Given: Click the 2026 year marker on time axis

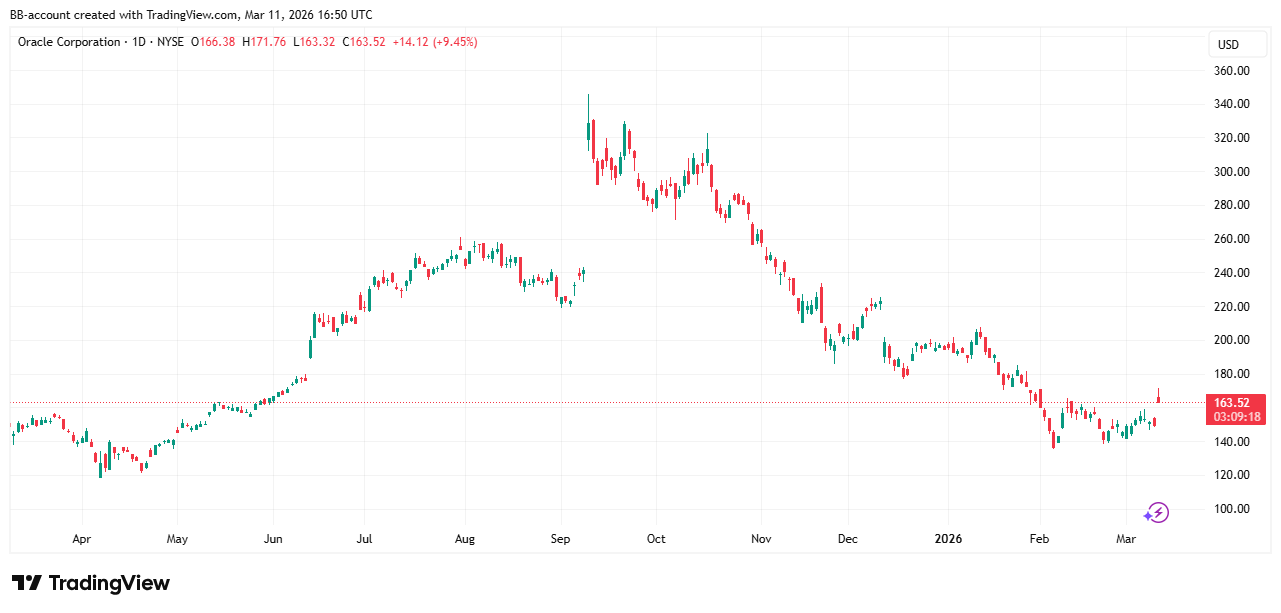Looking at the screenshot, I should [947, 539].
